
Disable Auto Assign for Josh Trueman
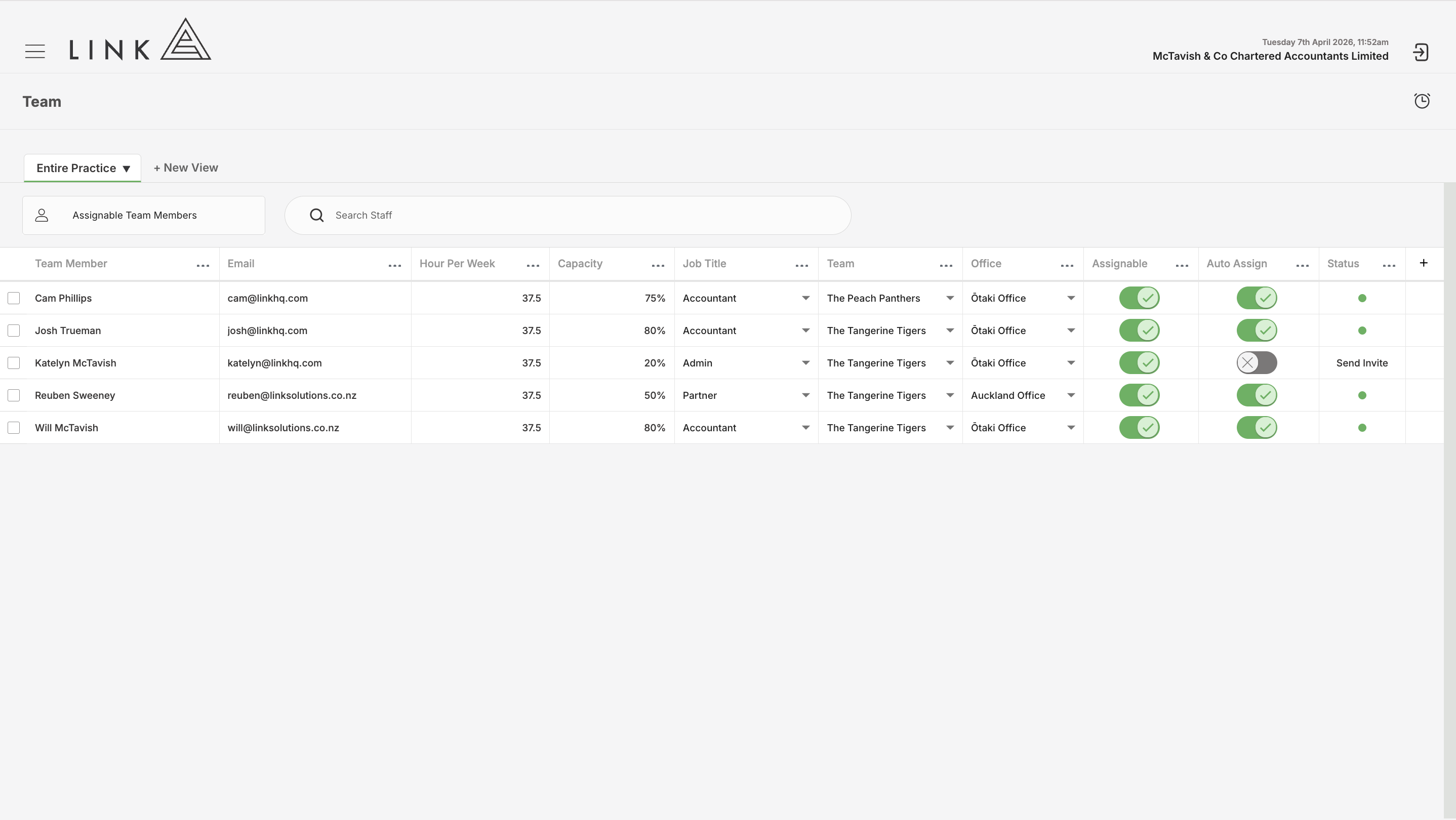click(x=1257, y=331)
